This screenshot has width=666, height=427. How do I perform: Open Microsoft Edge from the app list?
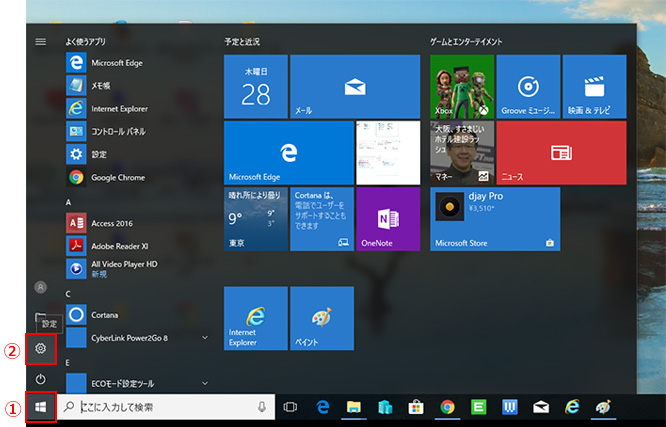(x=138, y=63)
